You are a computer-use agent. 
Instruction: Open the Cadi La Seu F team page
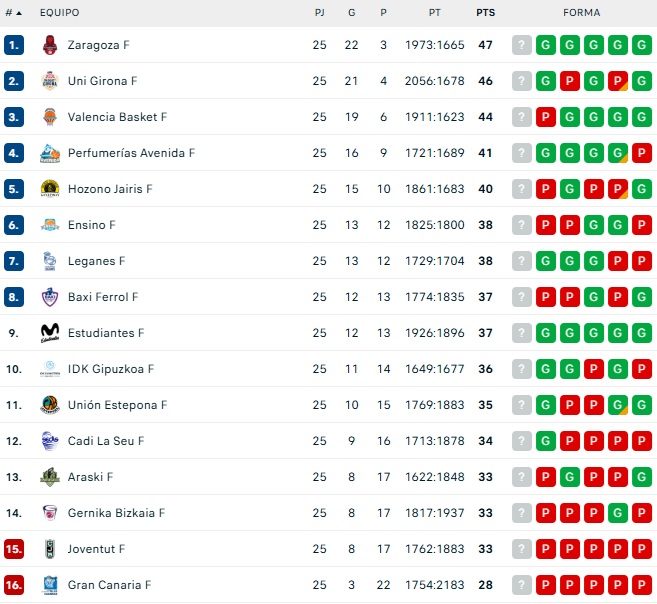pos(106,441)
